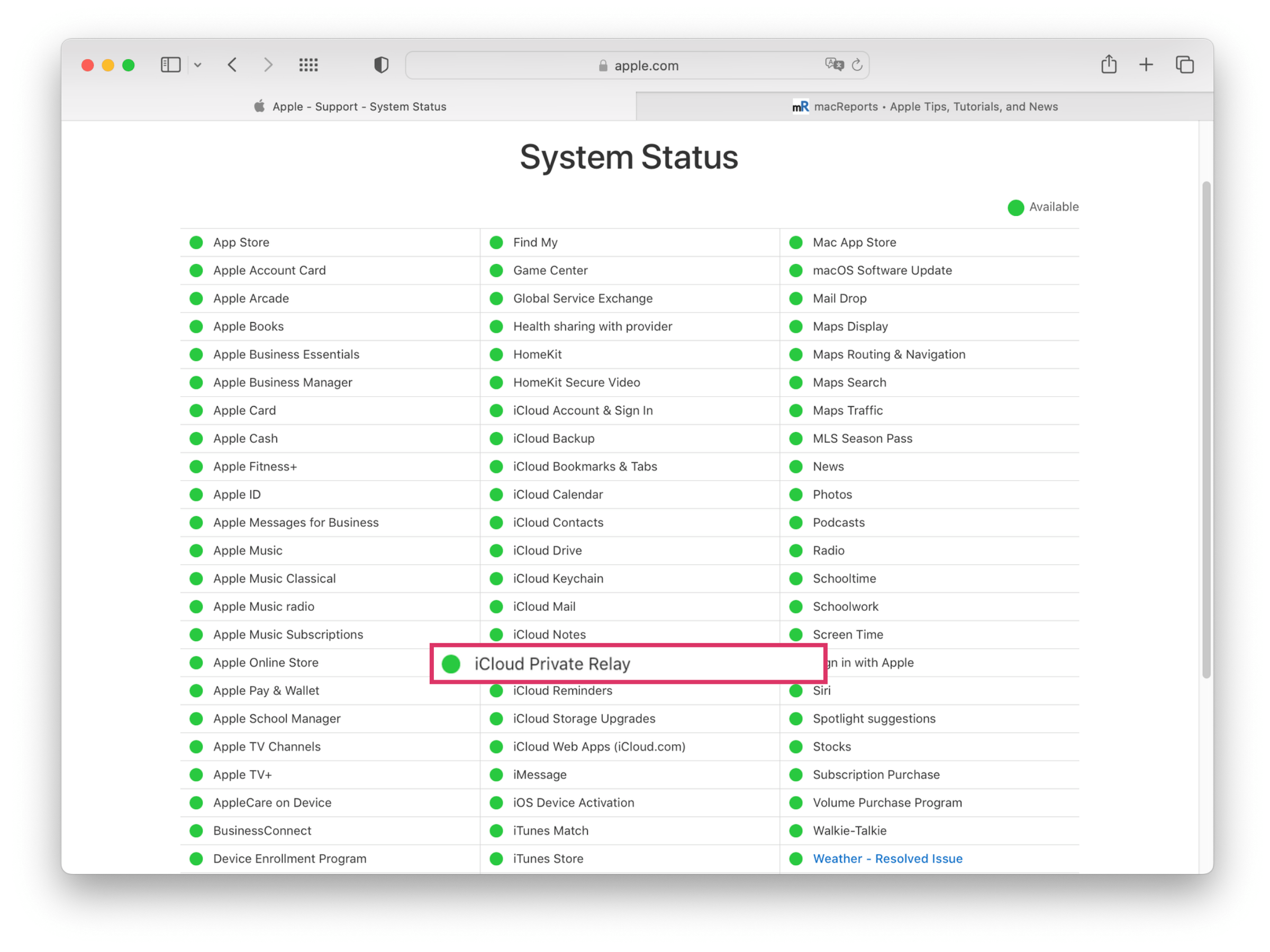Reload the page with the refresh icon
Screen dimensions: 1270x952
(857, 65)
